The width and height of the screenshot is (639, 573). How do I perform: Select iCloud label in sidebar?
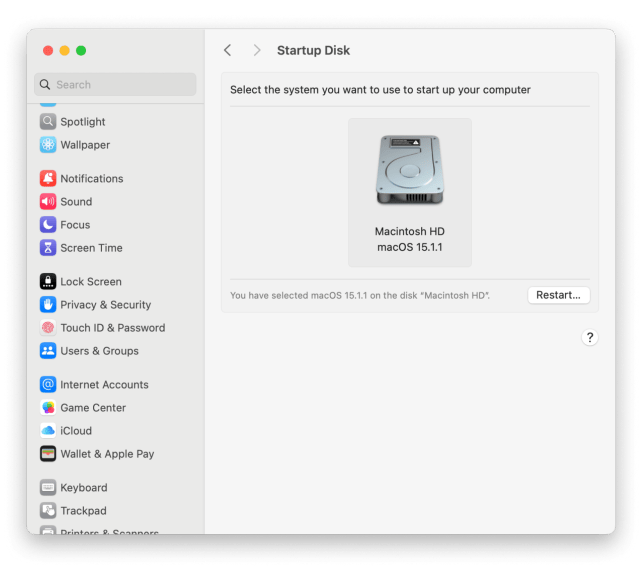(x=76, y=431)
